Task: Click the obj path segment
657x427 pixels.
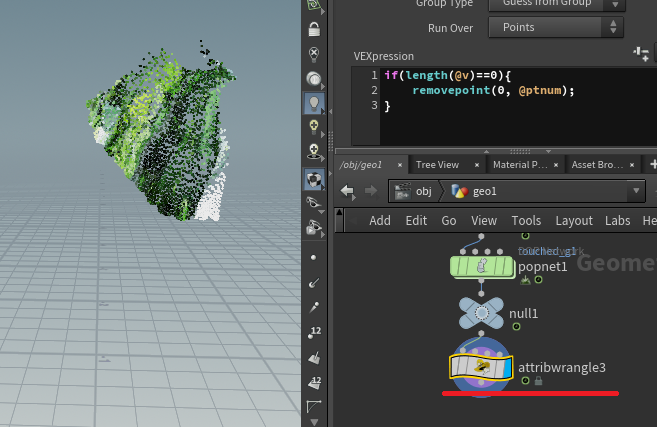Action: coord(413,192)
